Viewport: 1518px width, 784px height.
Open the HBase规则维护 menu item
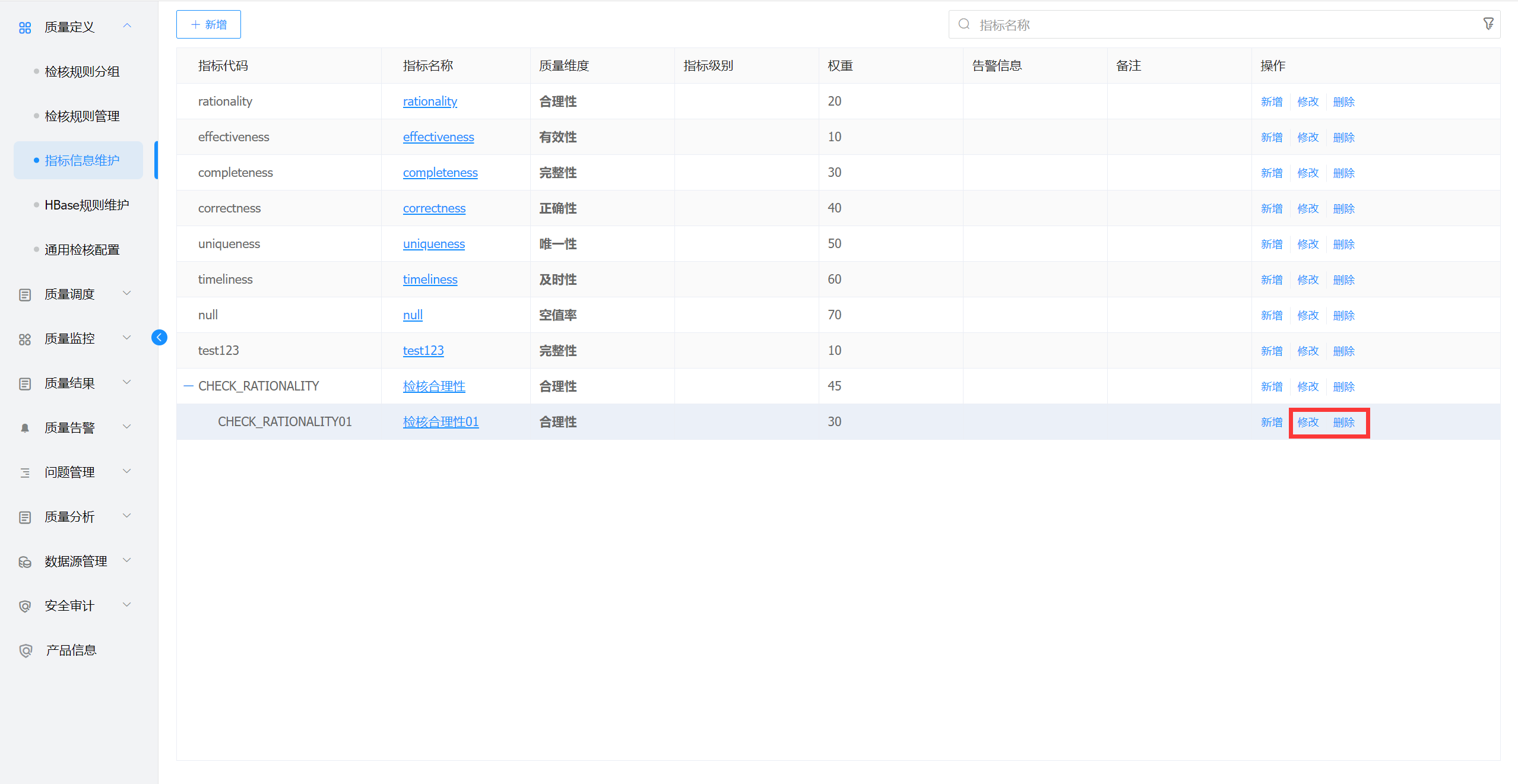tap(87, 205)
